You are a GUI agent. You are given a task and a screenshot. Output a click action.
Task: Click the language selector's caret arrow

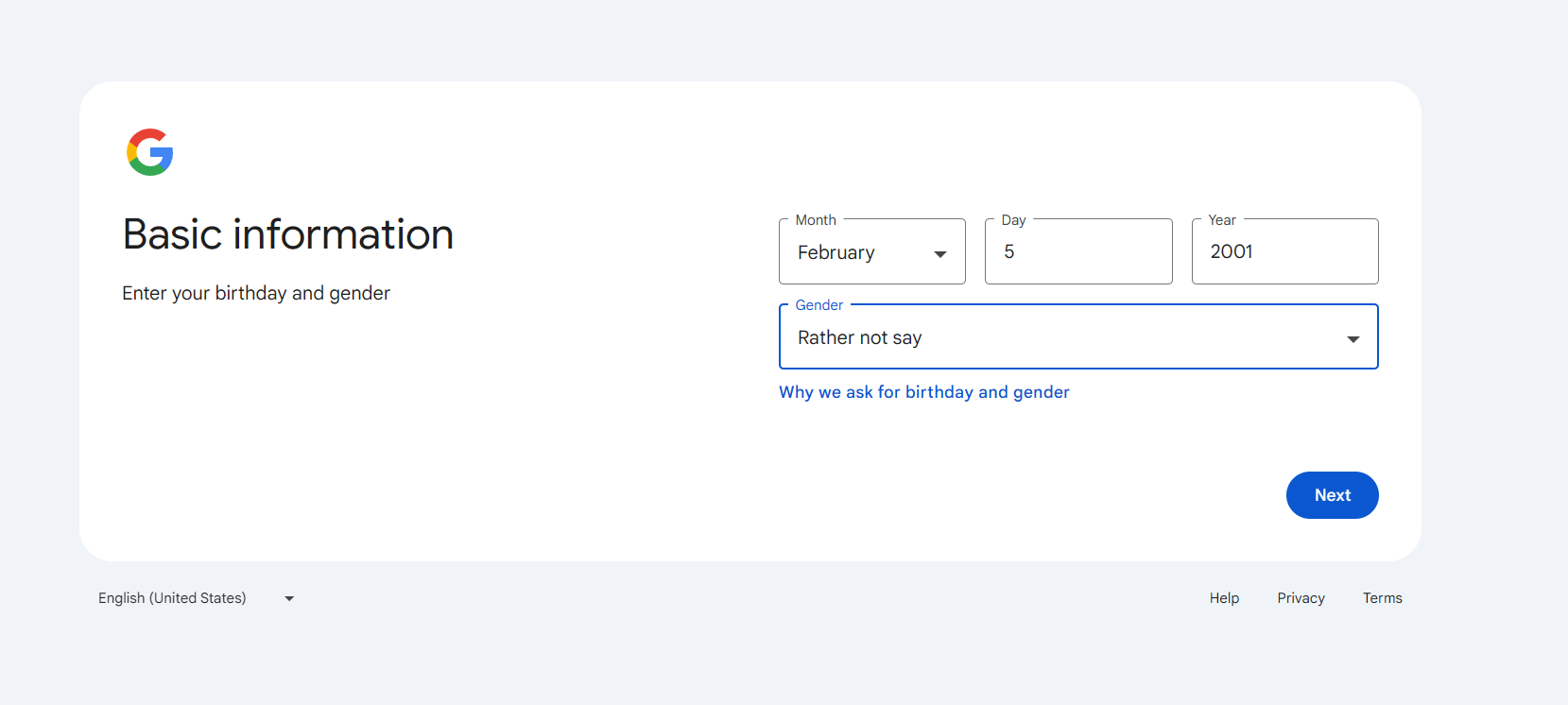pyautogui.click(x=289, y=598)
